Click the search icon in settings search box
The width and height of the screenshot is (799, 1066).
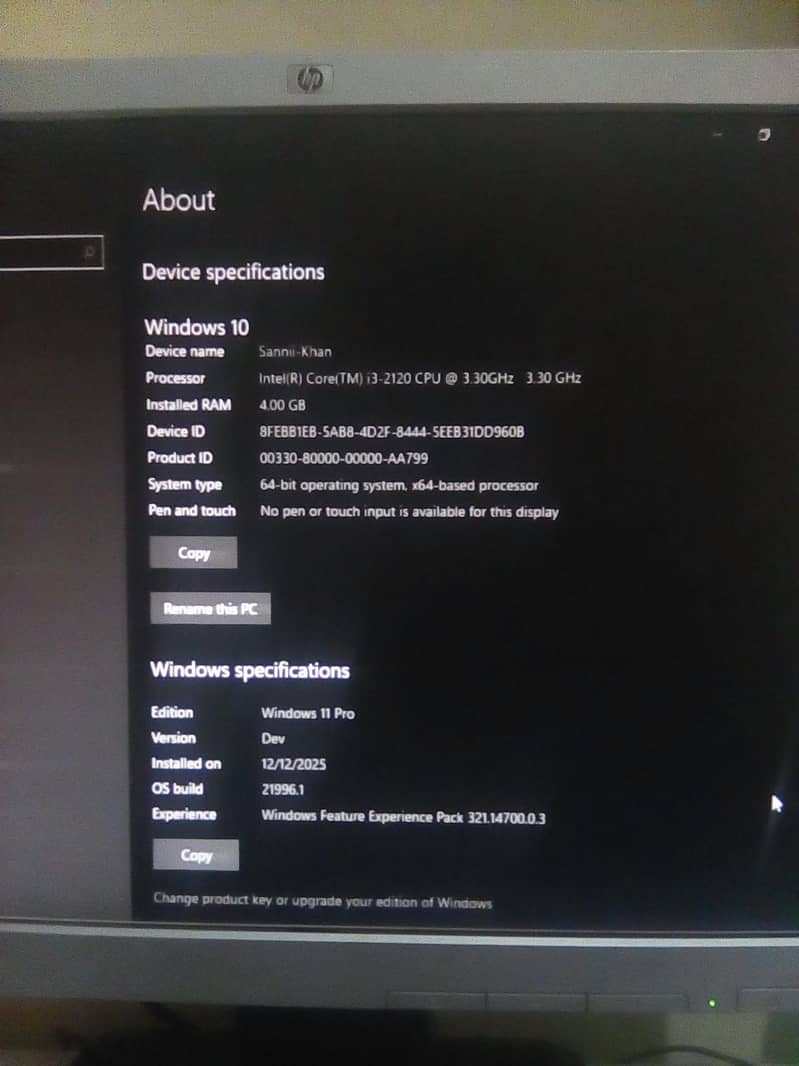[x=89, y=252]
